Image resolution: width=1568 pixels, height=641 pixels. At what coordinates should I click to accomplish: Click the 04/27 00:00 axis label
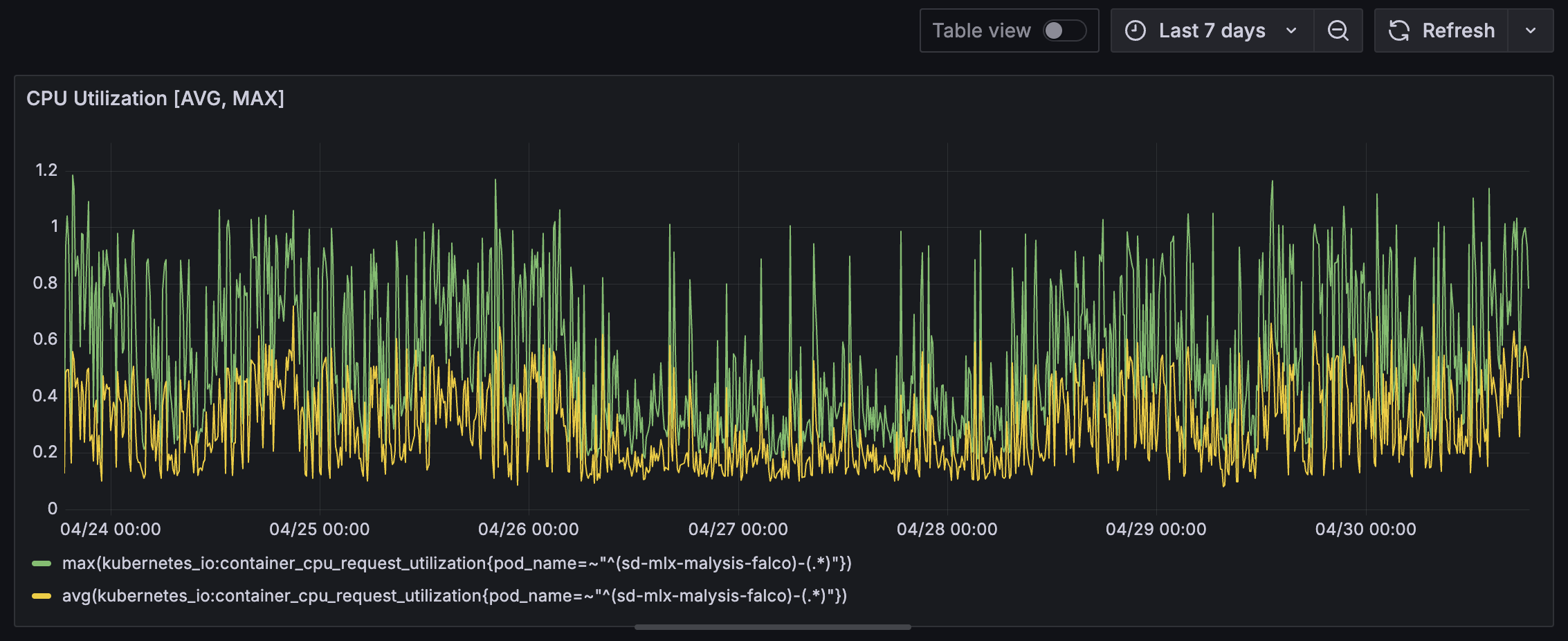pos(738,529)
